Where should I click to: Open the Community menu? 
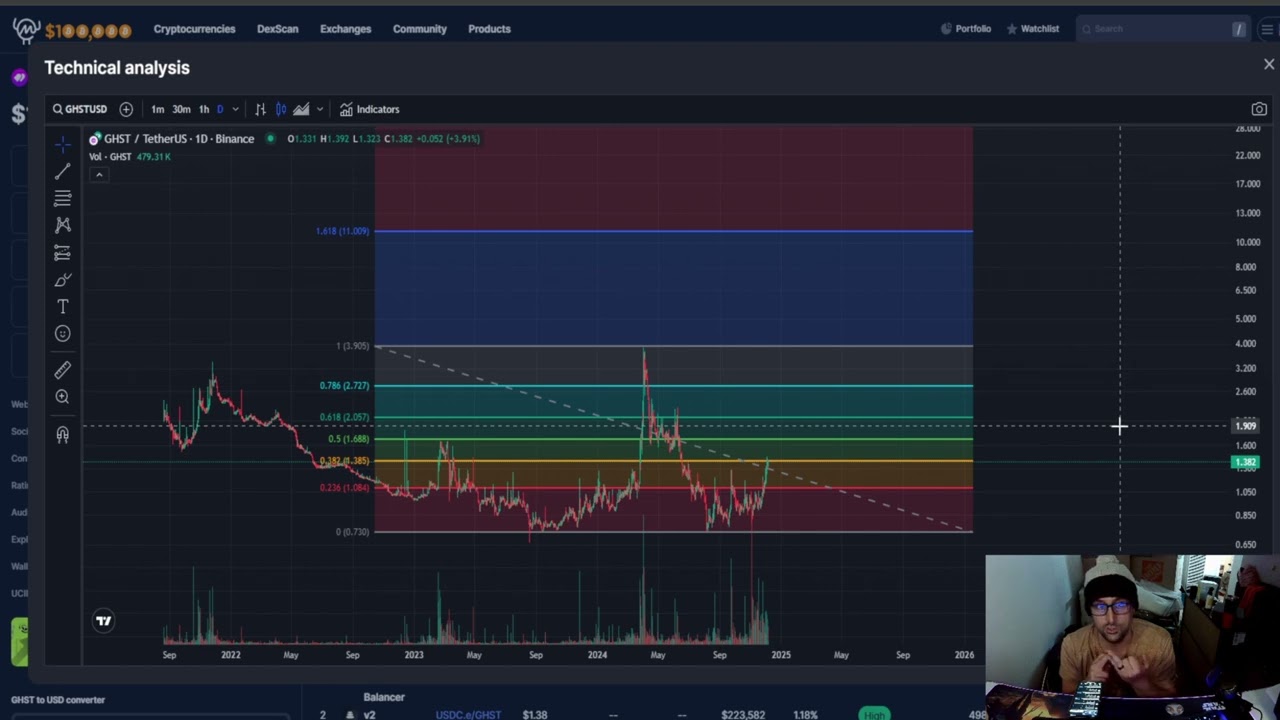[419, 29]
